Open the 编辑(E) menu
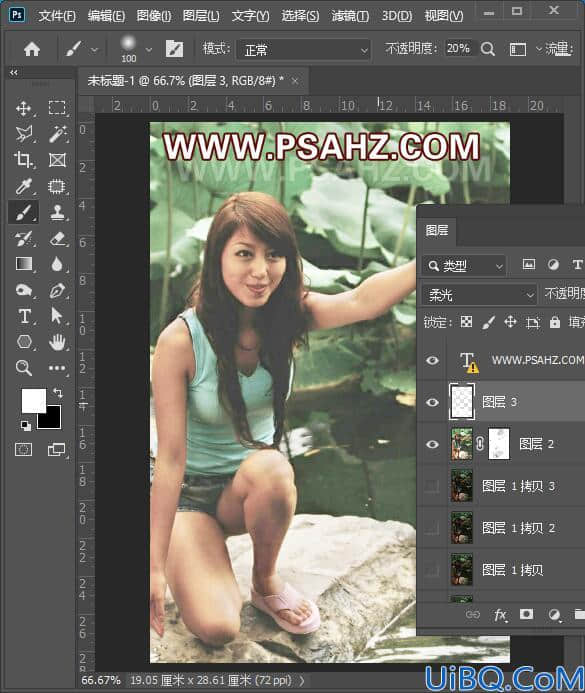The width and height of the screenshot is (585, 693). [106, 16]
